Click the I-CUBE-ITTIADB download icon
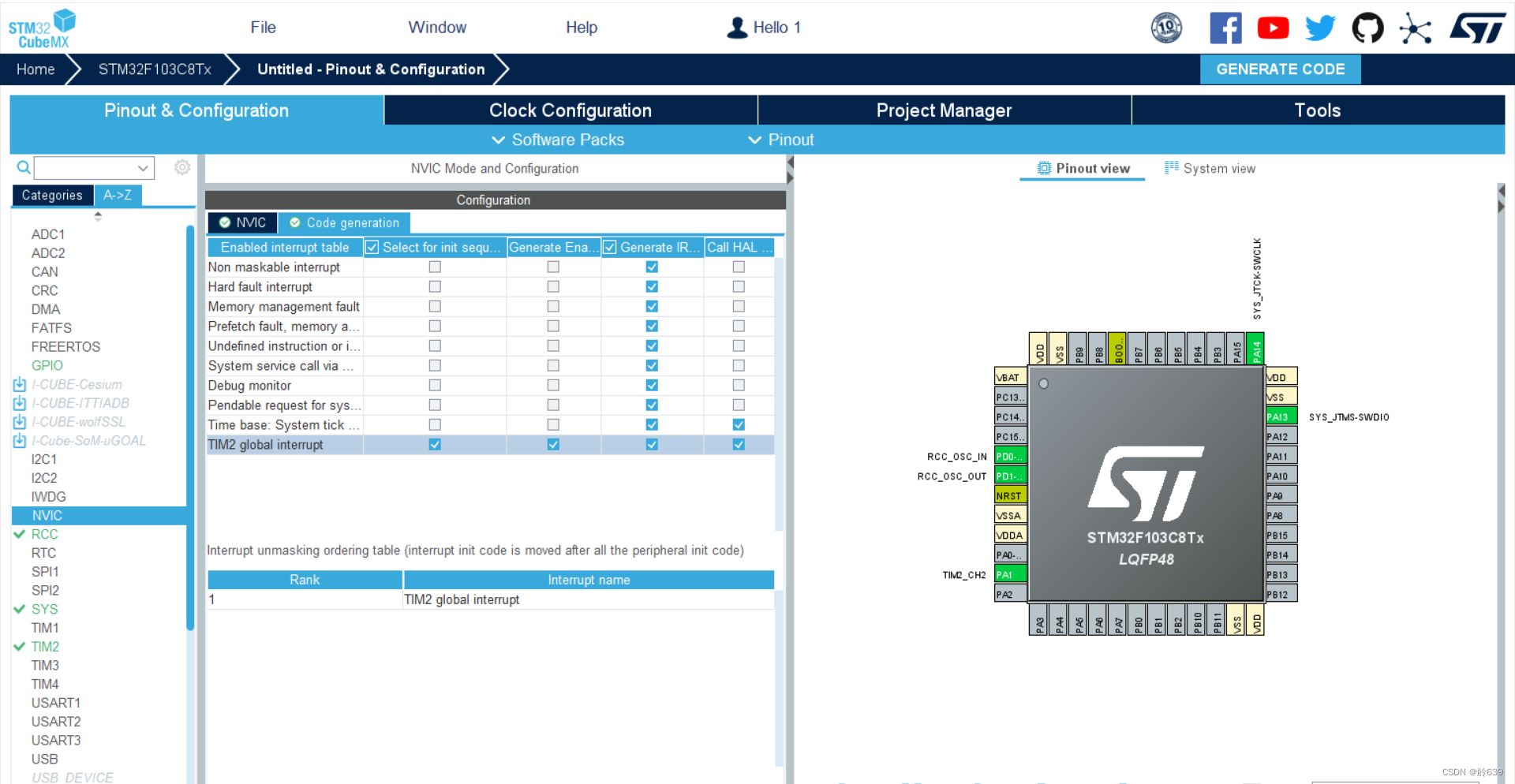The image size is (1515, 784). (x=20, y=403)
